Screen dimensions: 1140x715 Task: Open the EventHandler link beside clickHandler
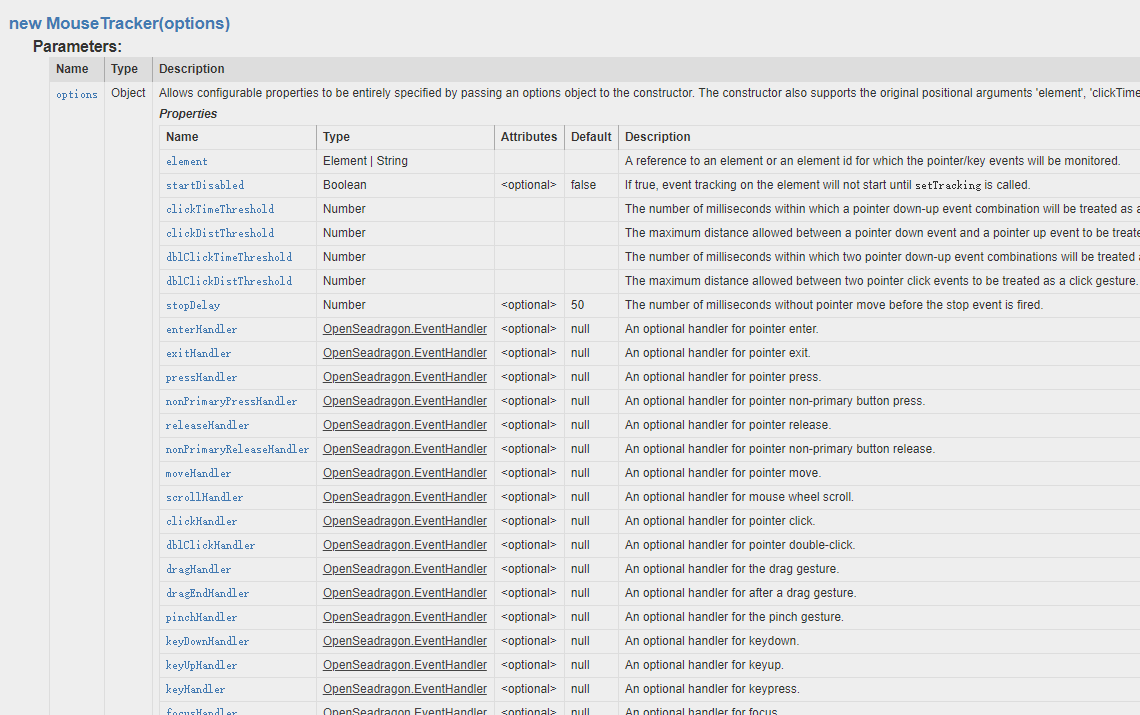click(x=404, y=521)
